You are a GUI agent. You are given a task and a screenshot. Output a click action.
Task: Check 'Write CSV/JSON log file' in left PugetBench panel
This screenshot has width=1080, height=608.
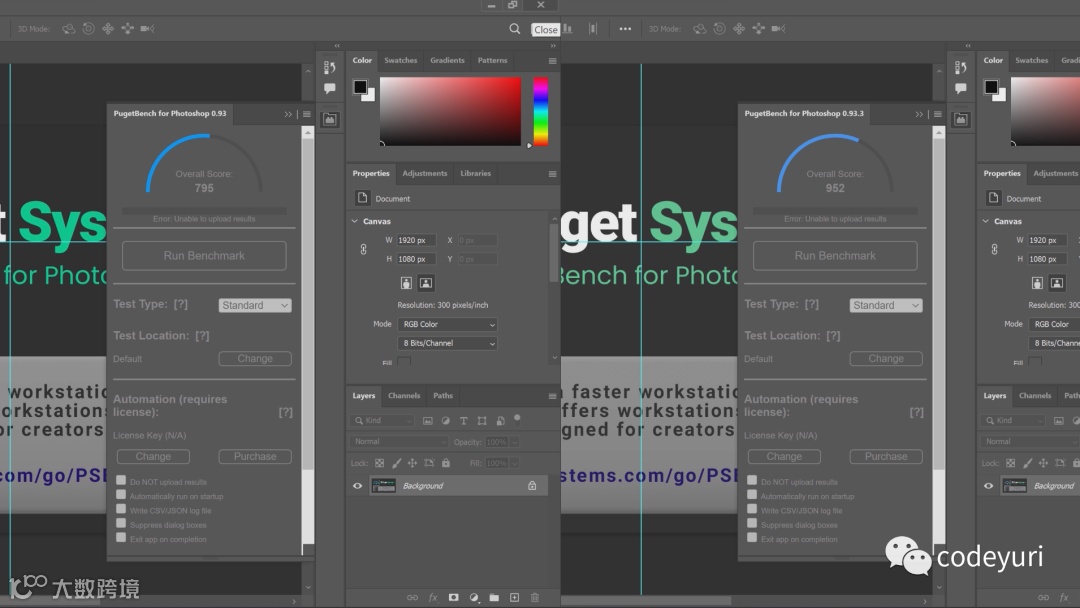tap(121, 509)
